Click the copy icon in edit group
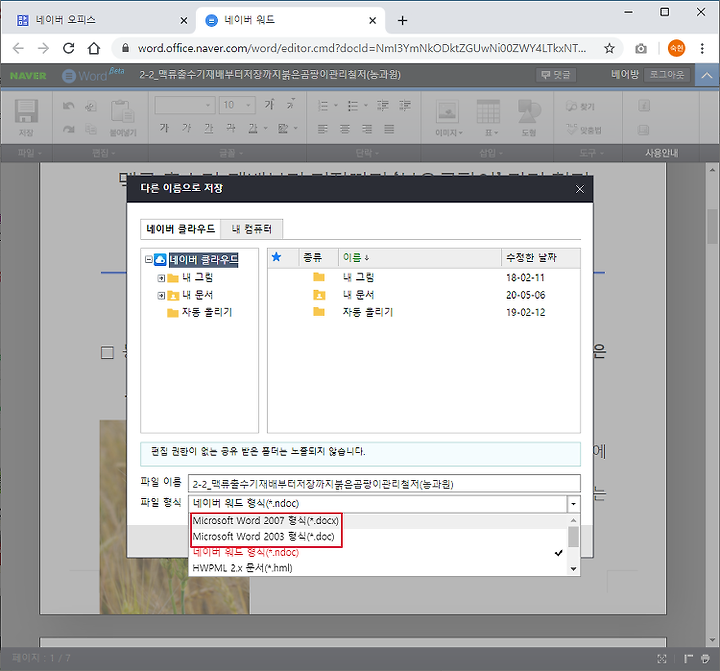Screen dimensions: 720x671 (91, 130)
